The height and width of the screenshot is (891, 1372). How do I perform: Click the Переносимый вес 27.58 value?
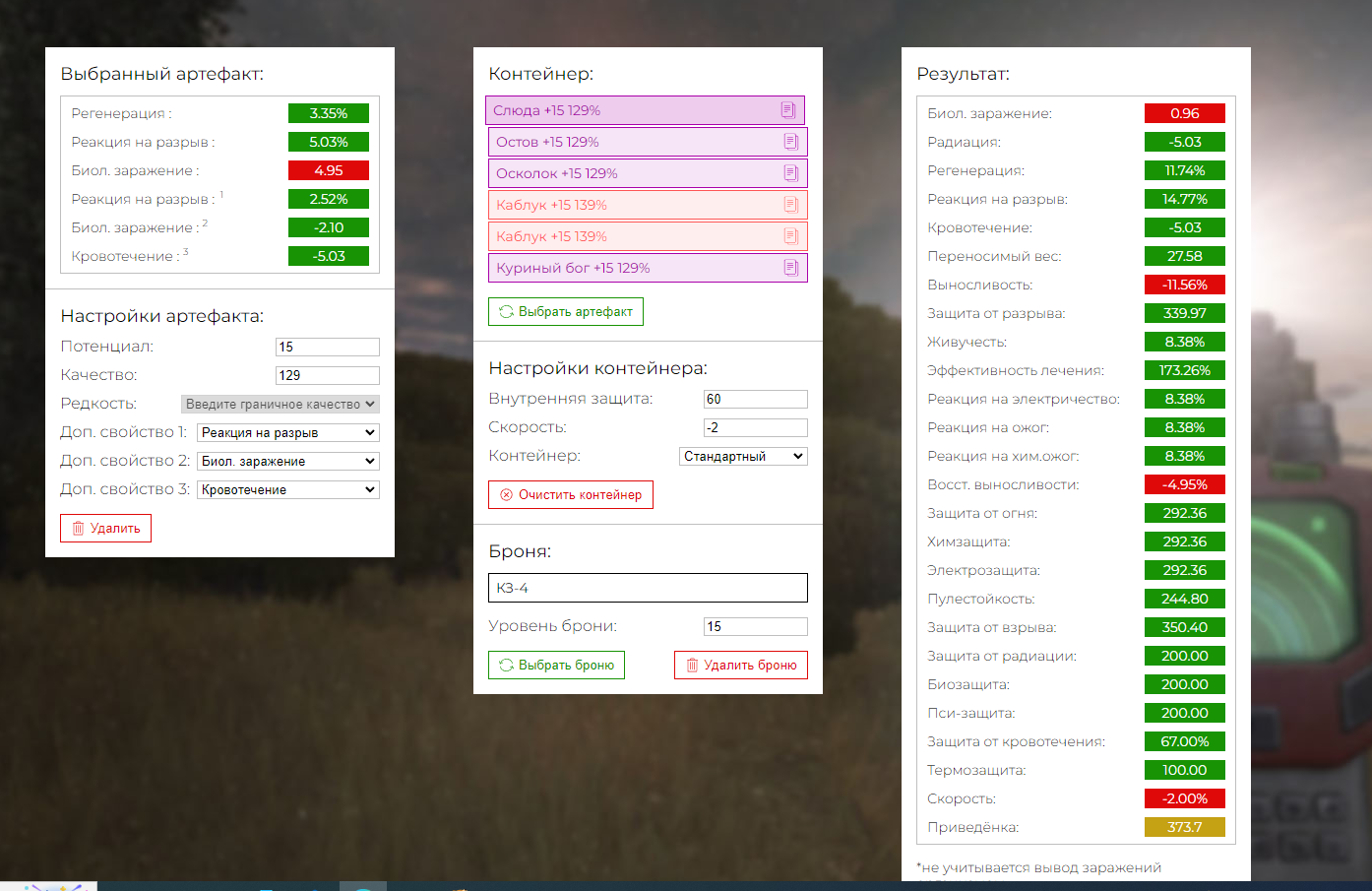(1185, 256)
